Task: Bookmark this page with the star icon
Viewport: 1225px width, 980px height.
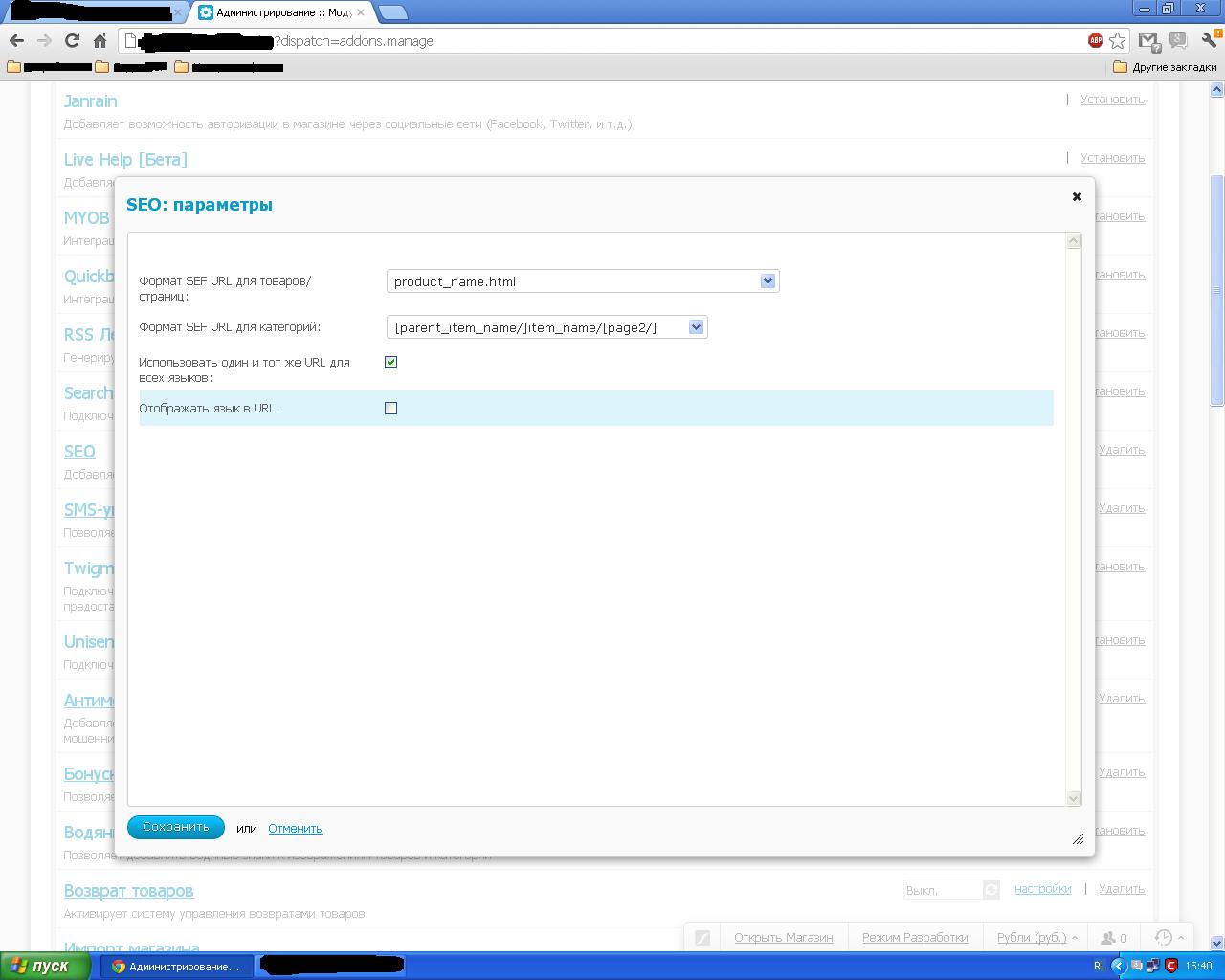Action: coord(1117,40)
